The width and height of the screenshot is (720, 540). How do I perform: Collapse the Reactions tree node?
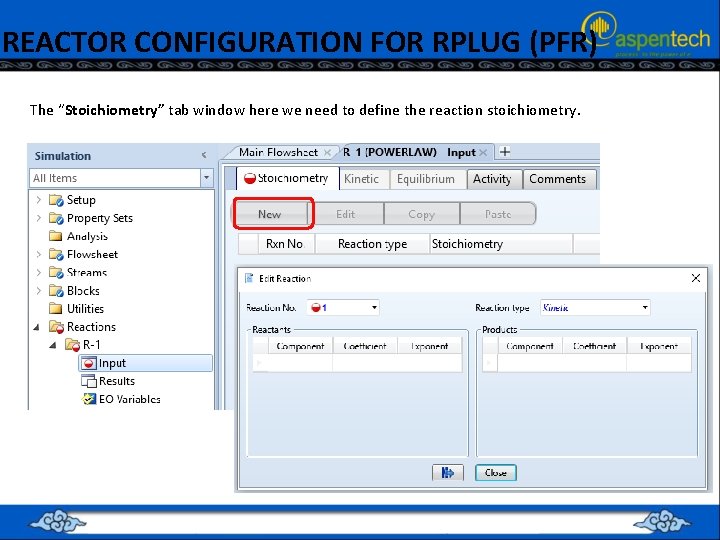[37, 327]
